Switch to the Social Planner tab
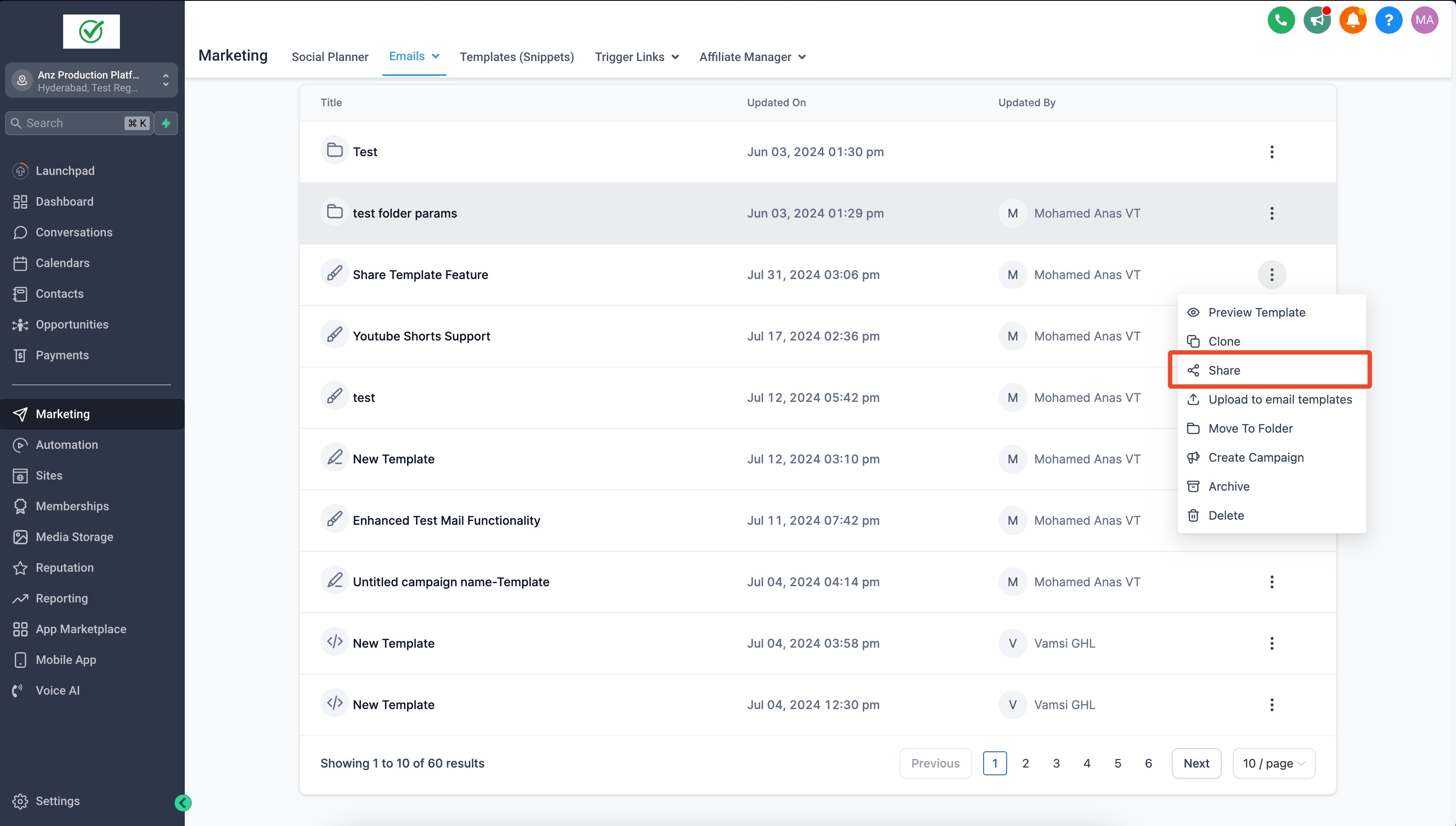This screenshot has width=1456, height=826. click(x=330, y=57)
